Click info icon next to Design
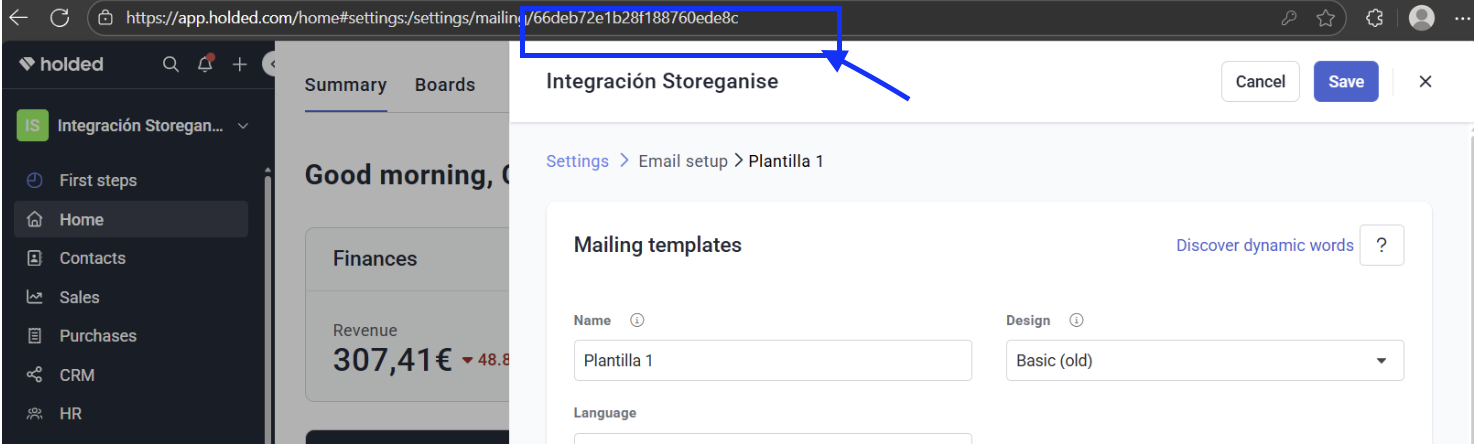This screenshot has height=448, width=1478. coord(1076,321)
